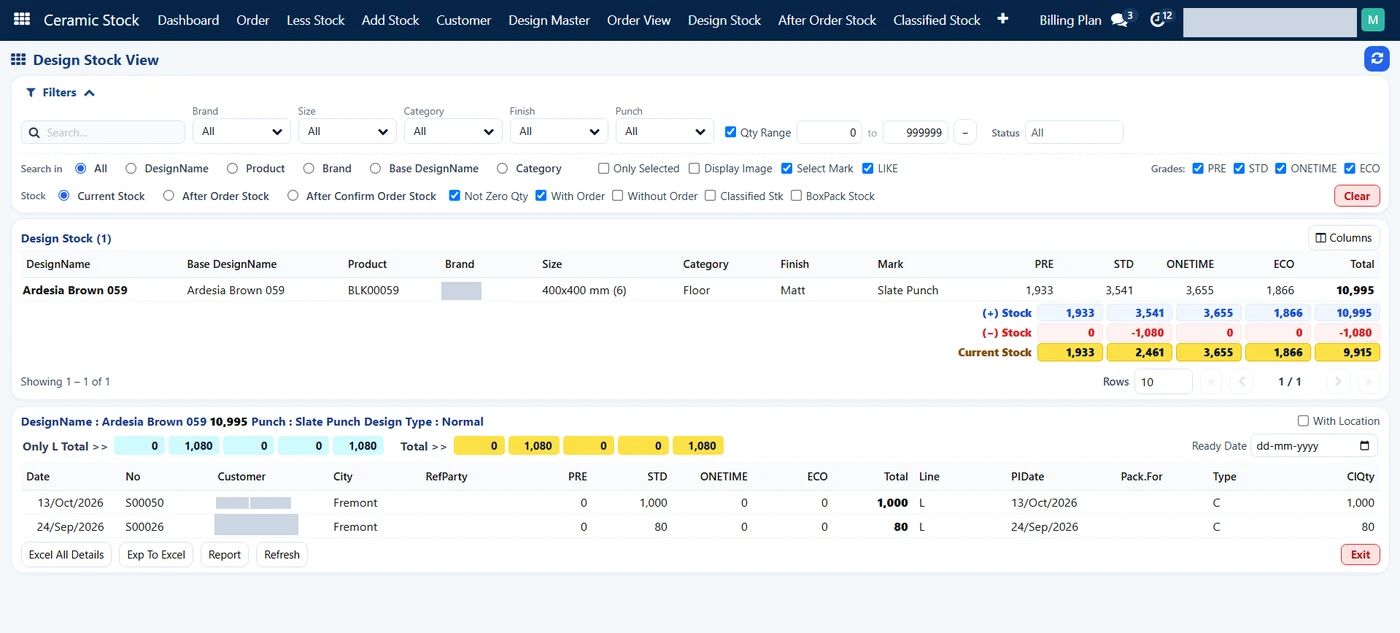Click the red Exit button

point(1360,555)
